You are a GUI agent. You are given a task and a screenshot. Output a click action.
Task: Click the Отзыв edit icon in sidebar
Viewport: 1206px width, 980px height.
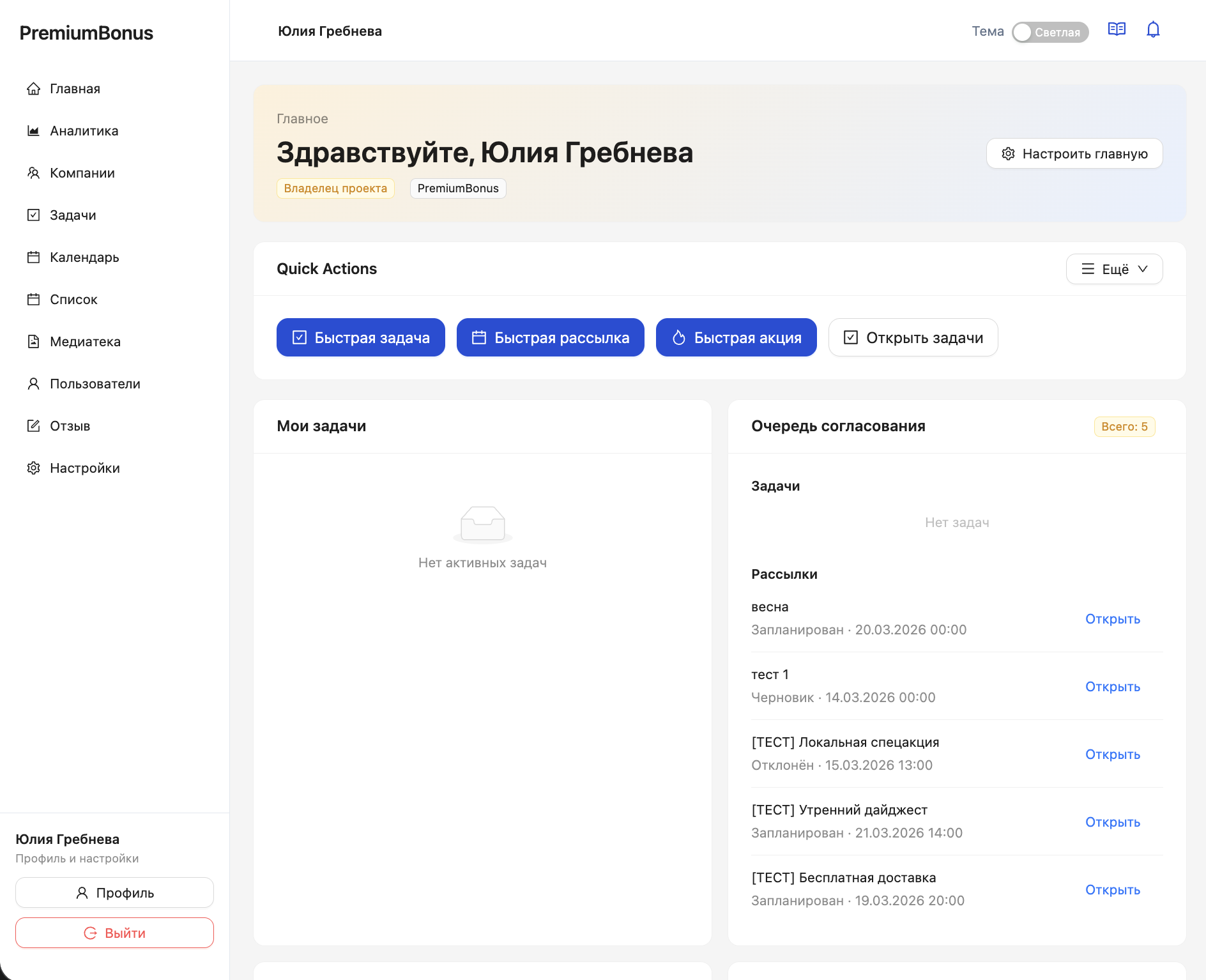point(33,426)
